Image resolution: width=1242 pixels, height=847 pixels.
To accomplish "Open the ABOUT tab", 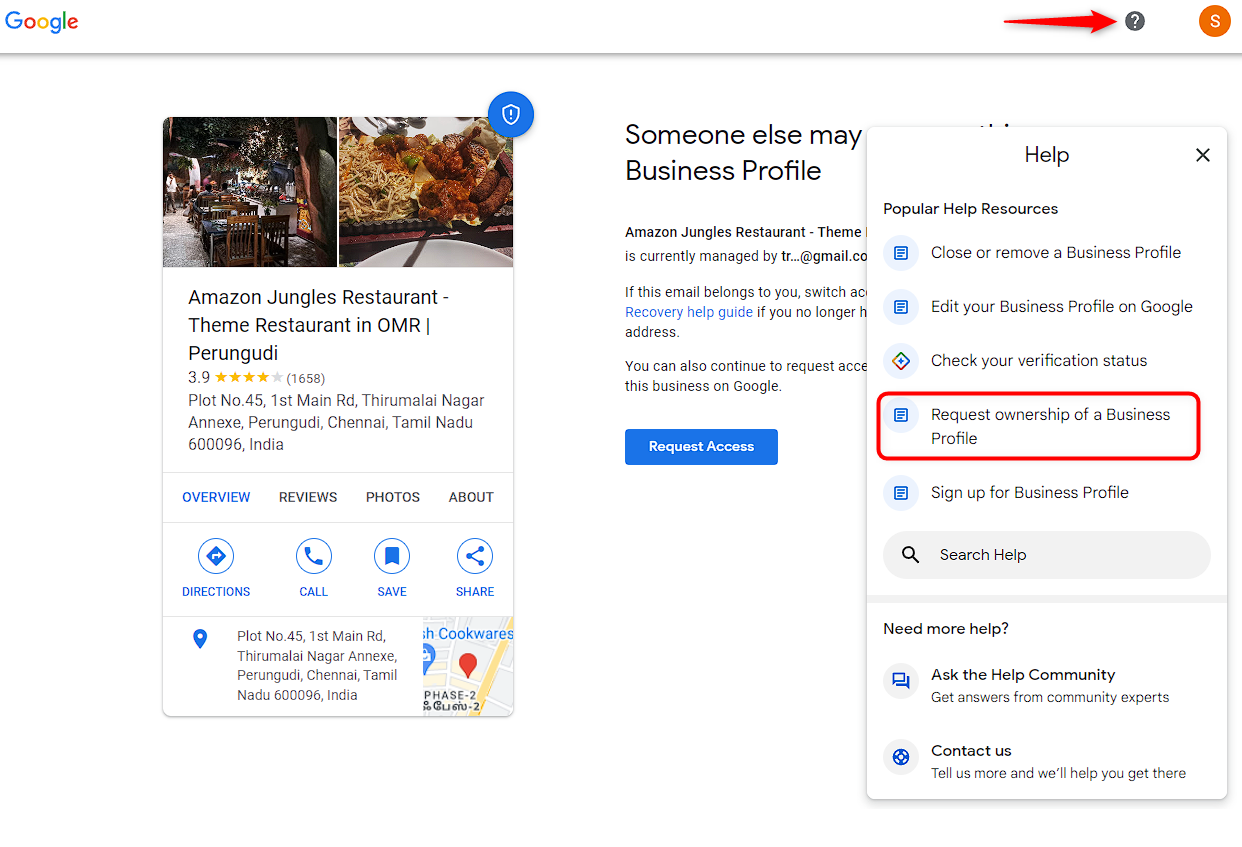I will pos(470,497).
